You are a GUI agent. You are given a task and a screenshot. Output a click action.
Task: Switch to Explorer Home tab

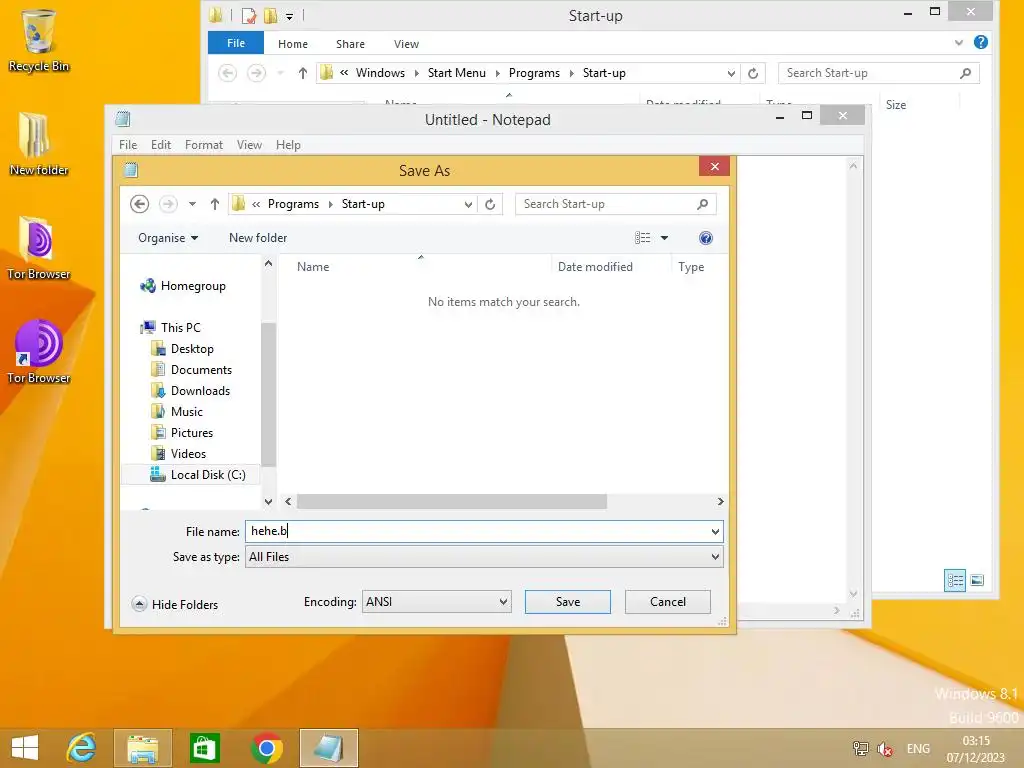click(x=293, y=44)
